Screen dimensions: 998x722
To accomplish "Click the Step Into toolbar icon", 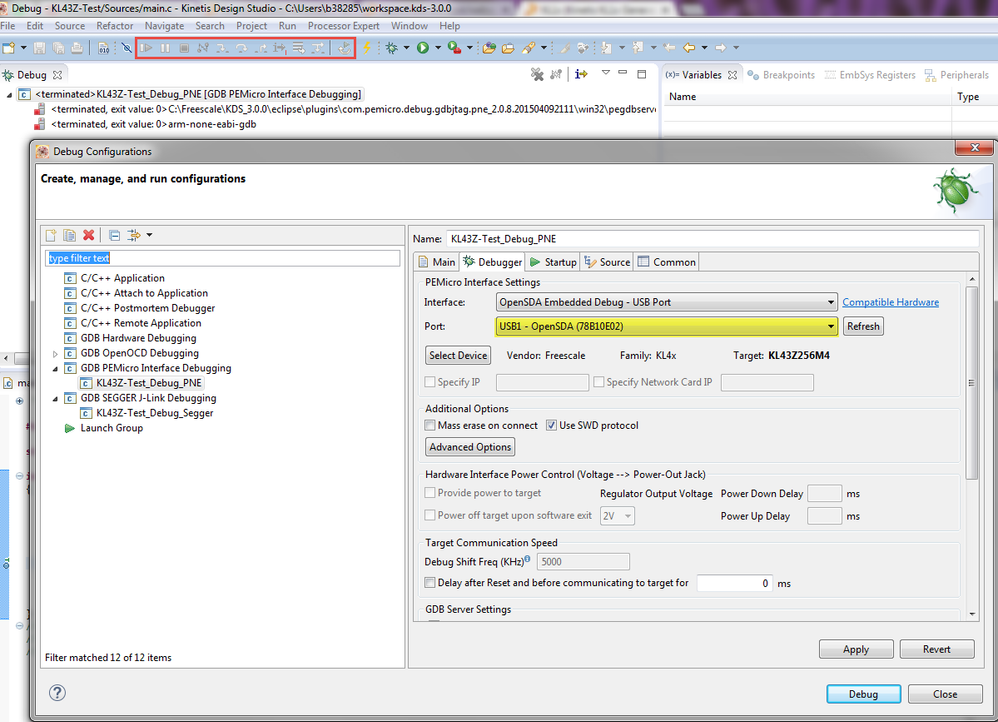I will pyautogui.click(x=222, y=48).
